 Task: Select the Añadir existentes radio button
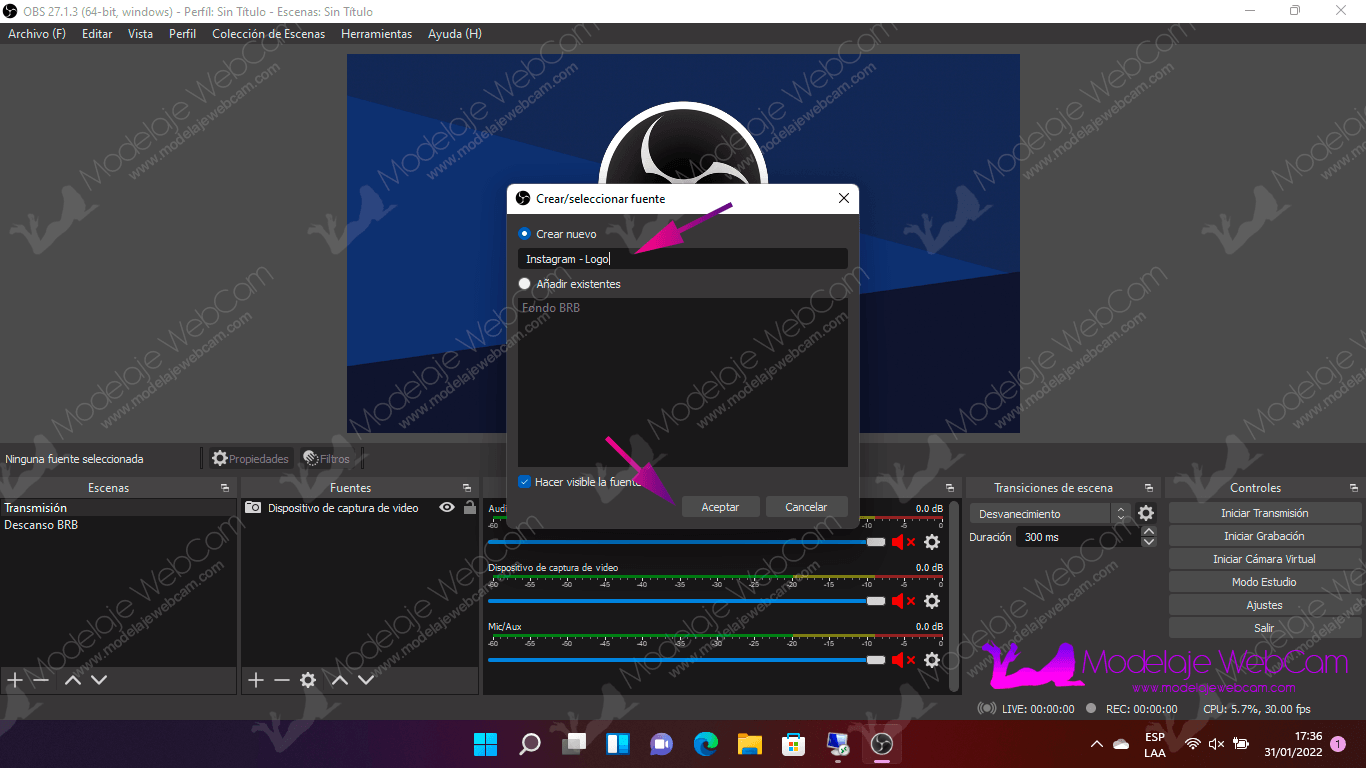pyautogui.click(x=525, y=284)
